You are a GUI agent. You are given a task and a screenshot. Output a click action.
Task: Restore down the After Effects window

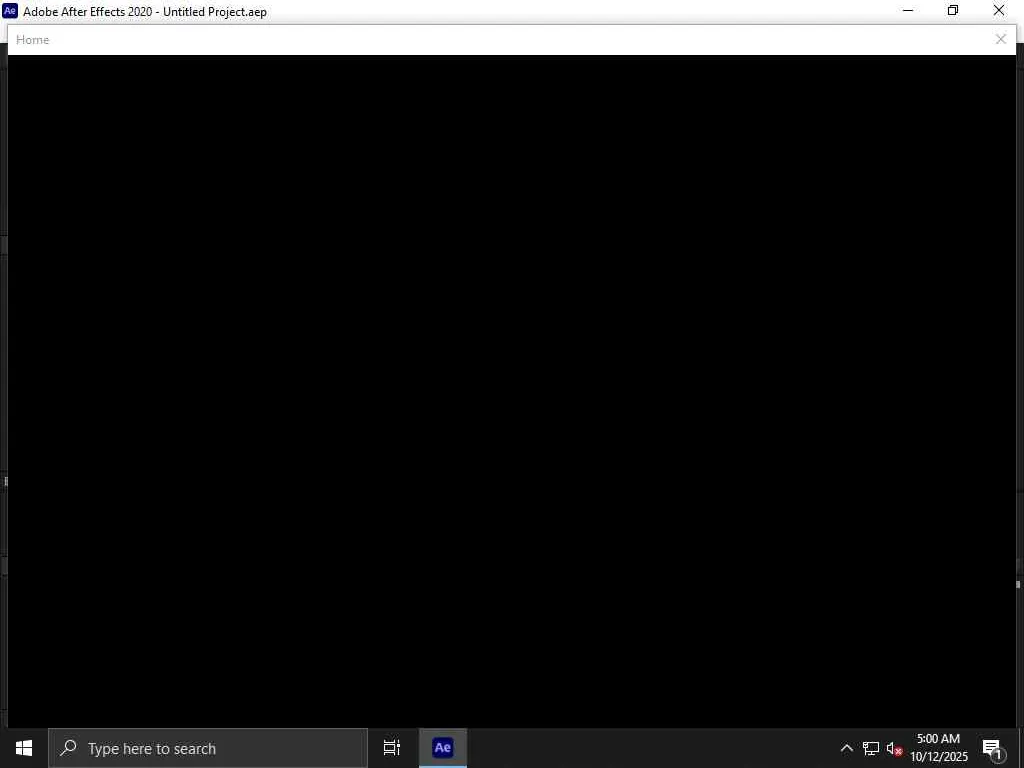point(953,10)
